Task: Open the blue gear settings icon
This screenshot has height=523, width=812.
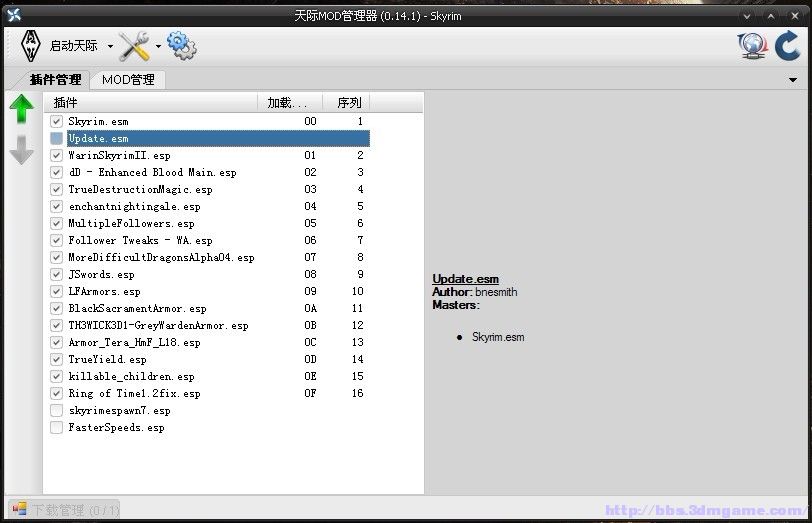Action: pyautogui.click(x=181, y=46)
